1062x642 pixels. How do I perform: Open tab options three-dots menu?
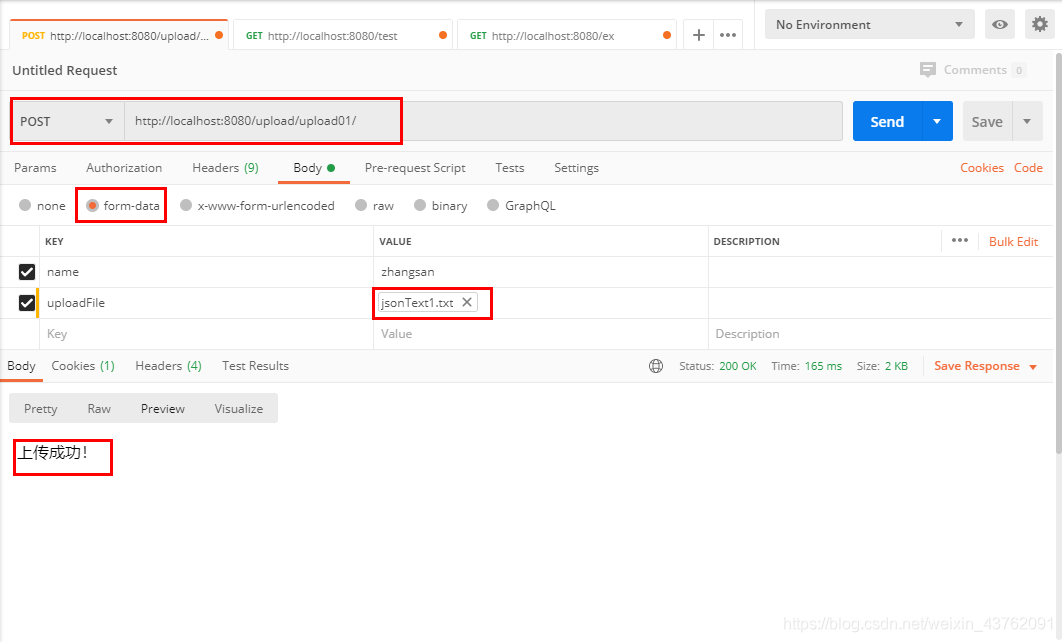coord(728,35)
